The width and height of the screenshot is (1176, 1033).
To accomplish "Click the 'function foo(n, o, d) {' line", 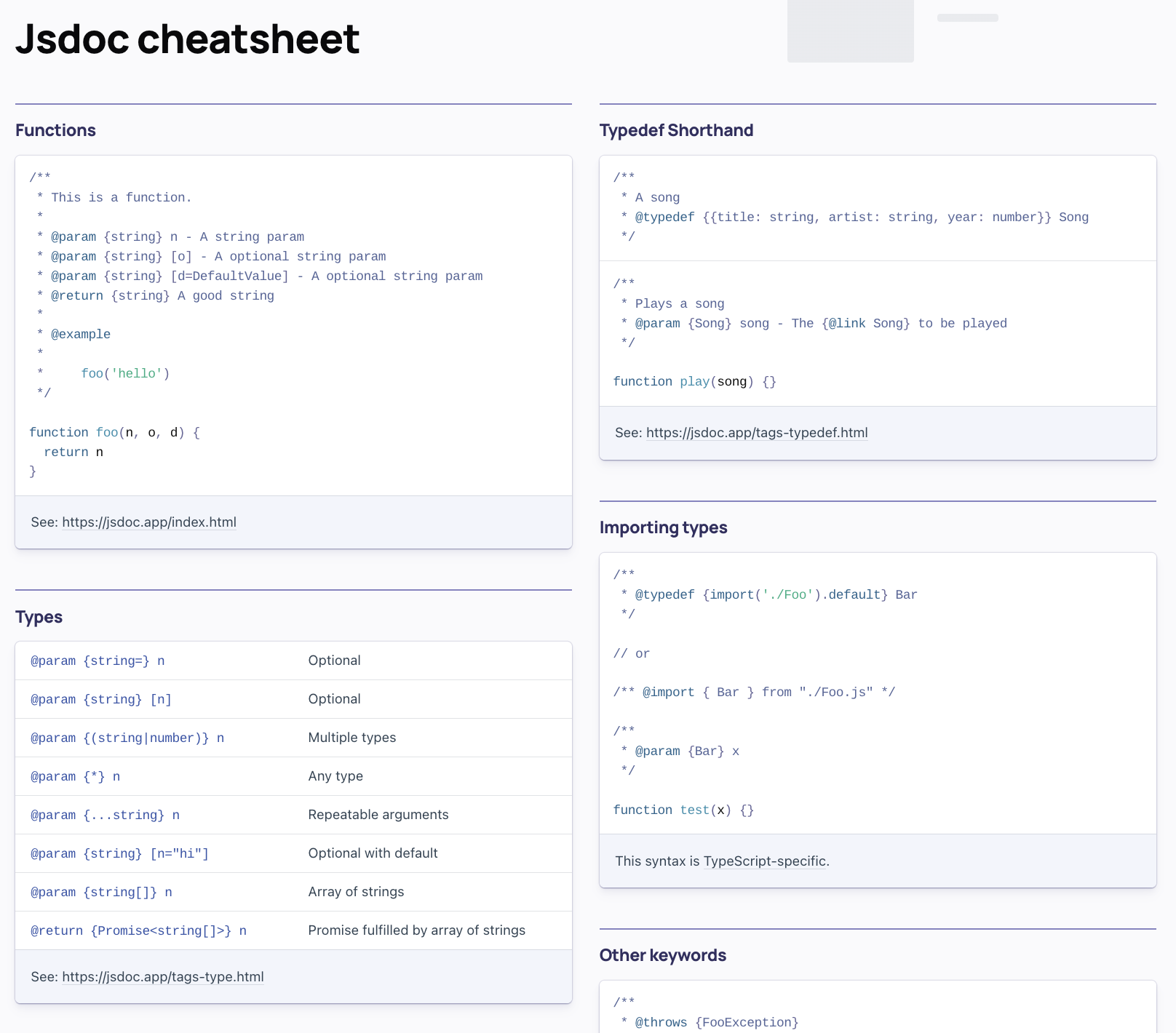I will tap(114, 433).
